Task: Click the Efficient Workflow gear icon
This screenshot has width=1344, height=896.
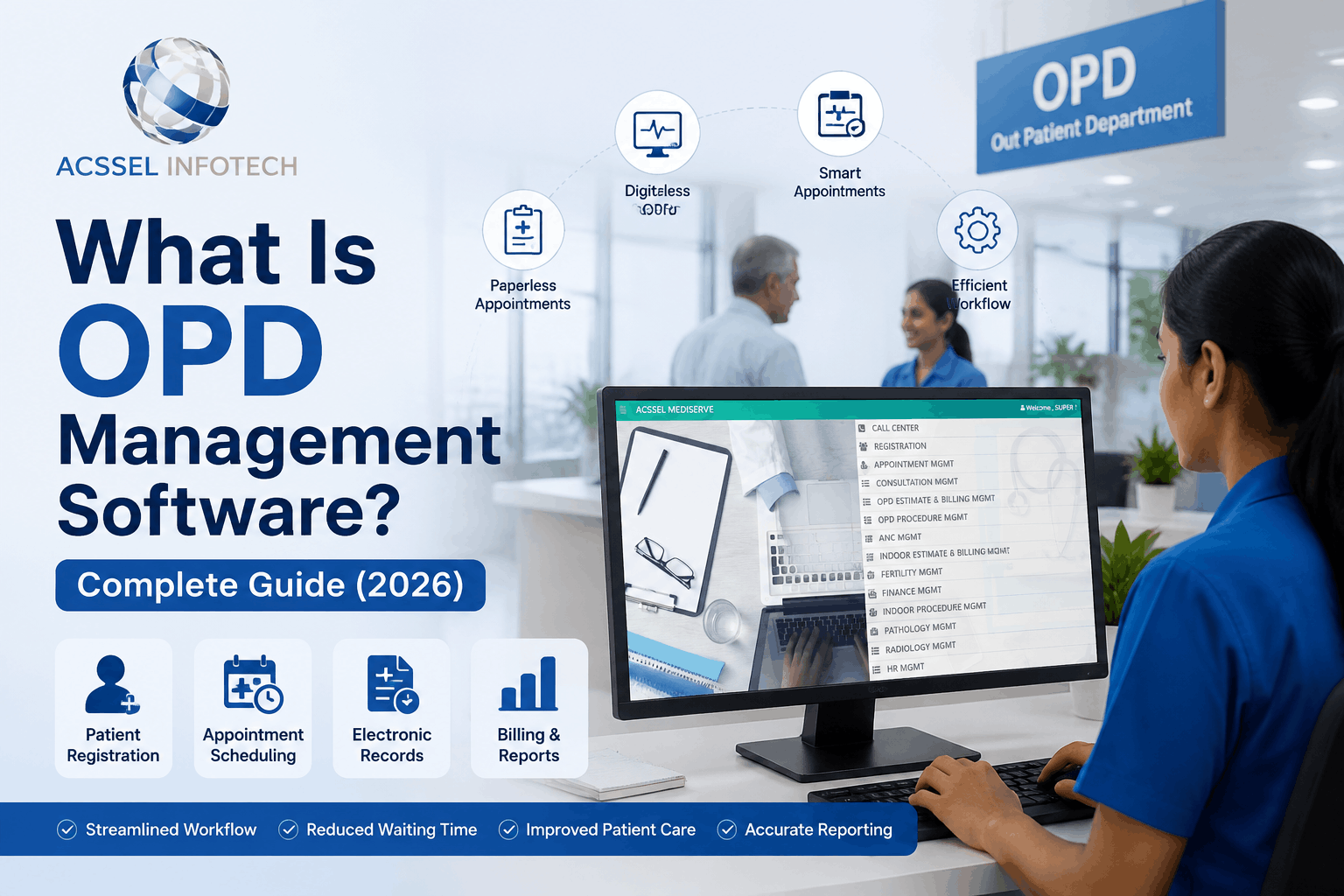Action: pos(977,231)
